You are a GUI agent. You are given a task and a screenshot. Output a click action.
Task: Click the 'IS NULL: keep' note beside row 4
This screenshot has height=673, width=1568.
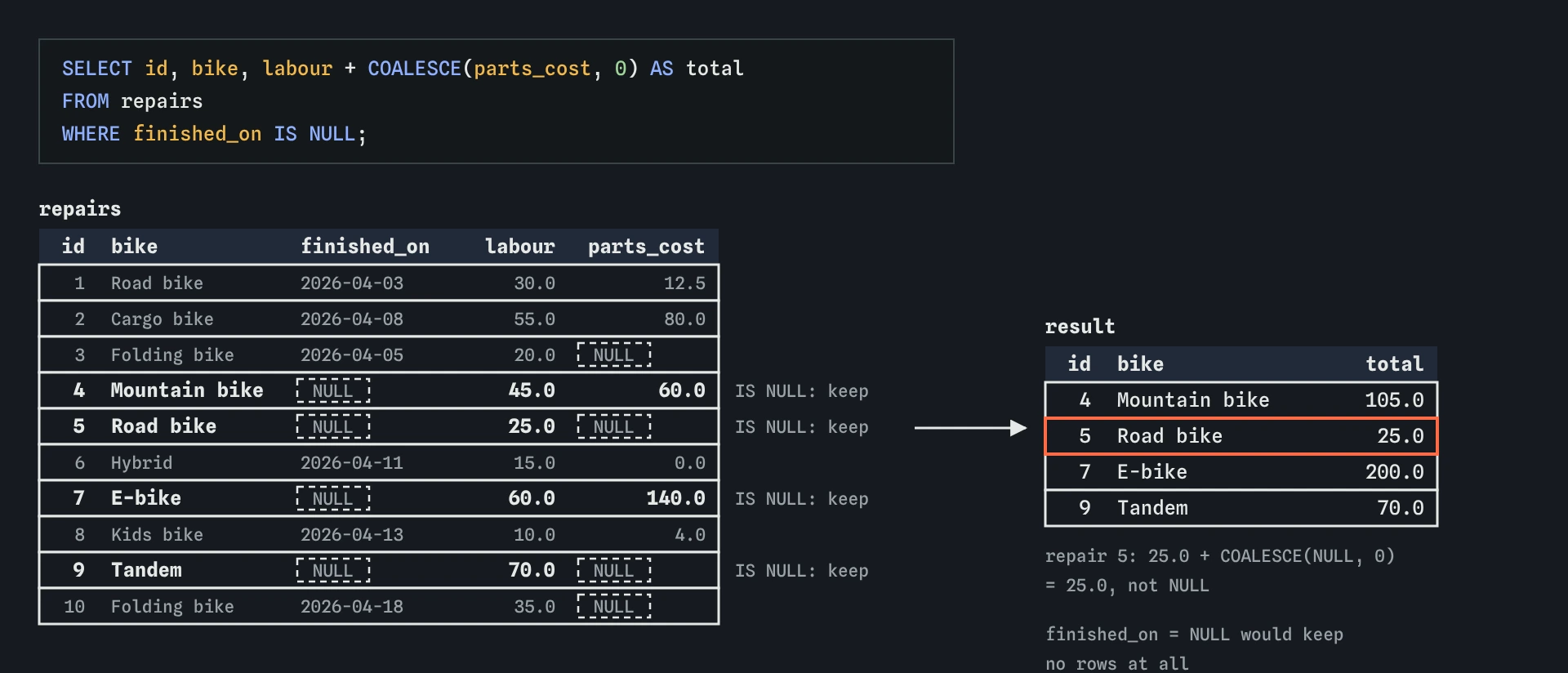coord(802,391)
